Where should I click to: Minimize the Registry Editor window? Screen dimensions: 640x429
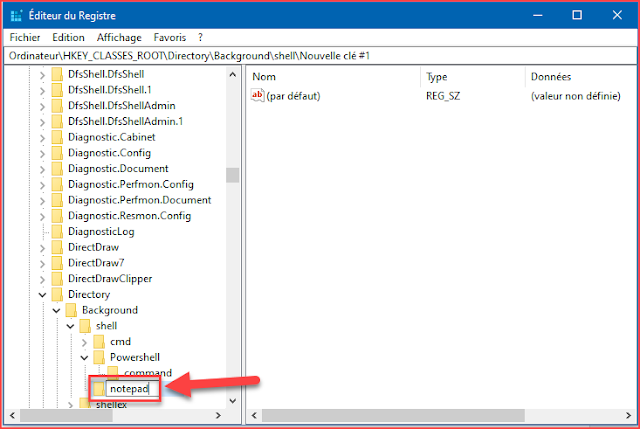point(538,16)
